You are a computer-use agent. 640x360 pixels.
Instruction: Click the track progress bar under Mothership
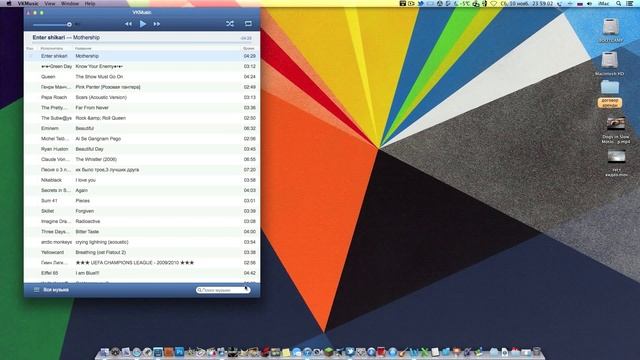point(142,42)
